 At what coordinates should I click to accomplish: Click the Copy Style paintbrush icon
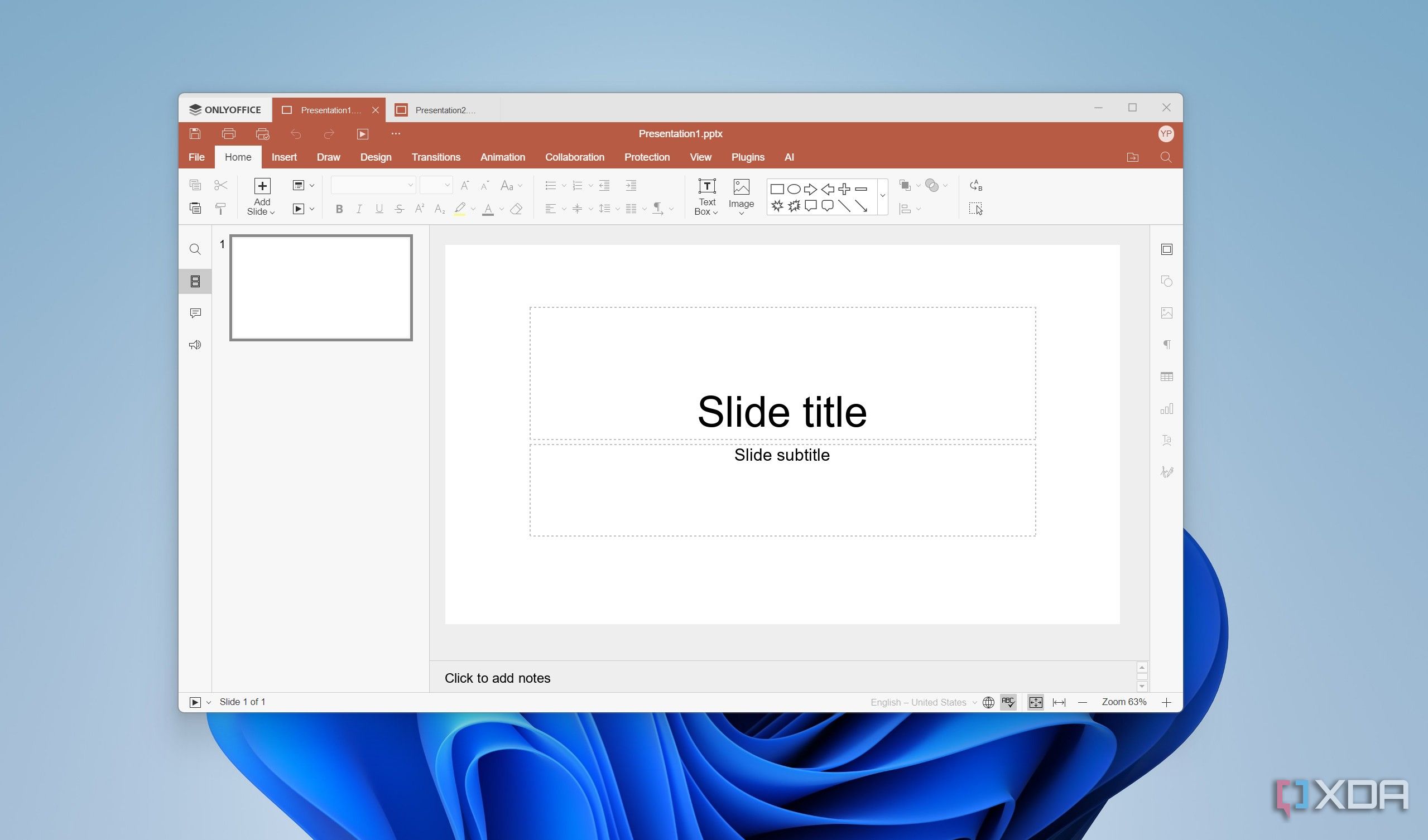220,209
